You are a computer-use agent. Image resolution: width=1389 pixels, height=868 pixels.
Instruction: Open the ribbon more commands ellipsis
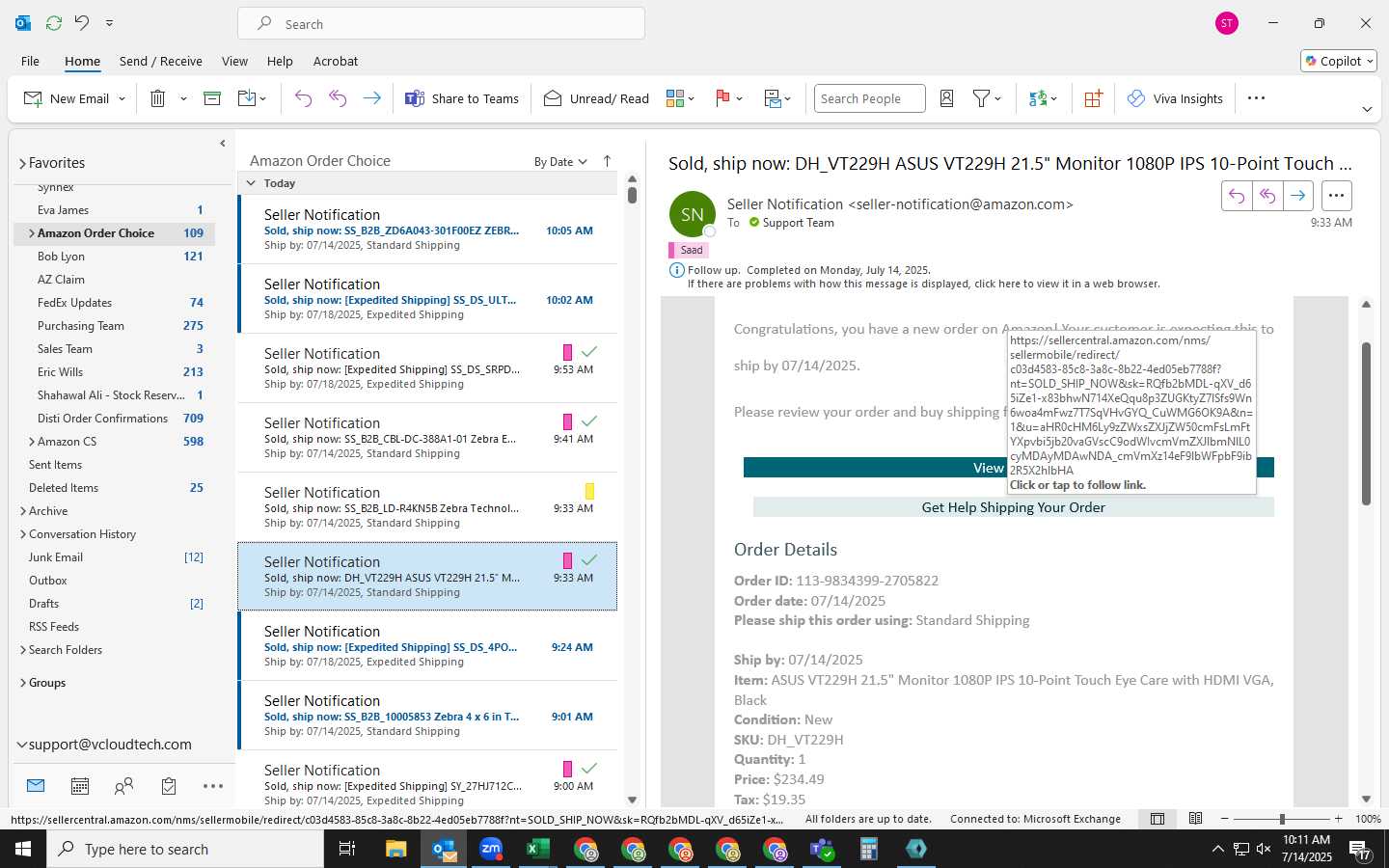1256,98
